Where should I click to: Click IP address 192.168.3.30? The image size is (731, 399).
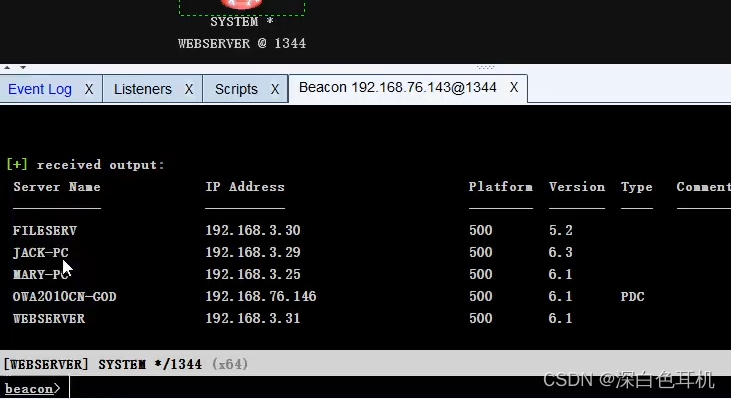[253, 230]
